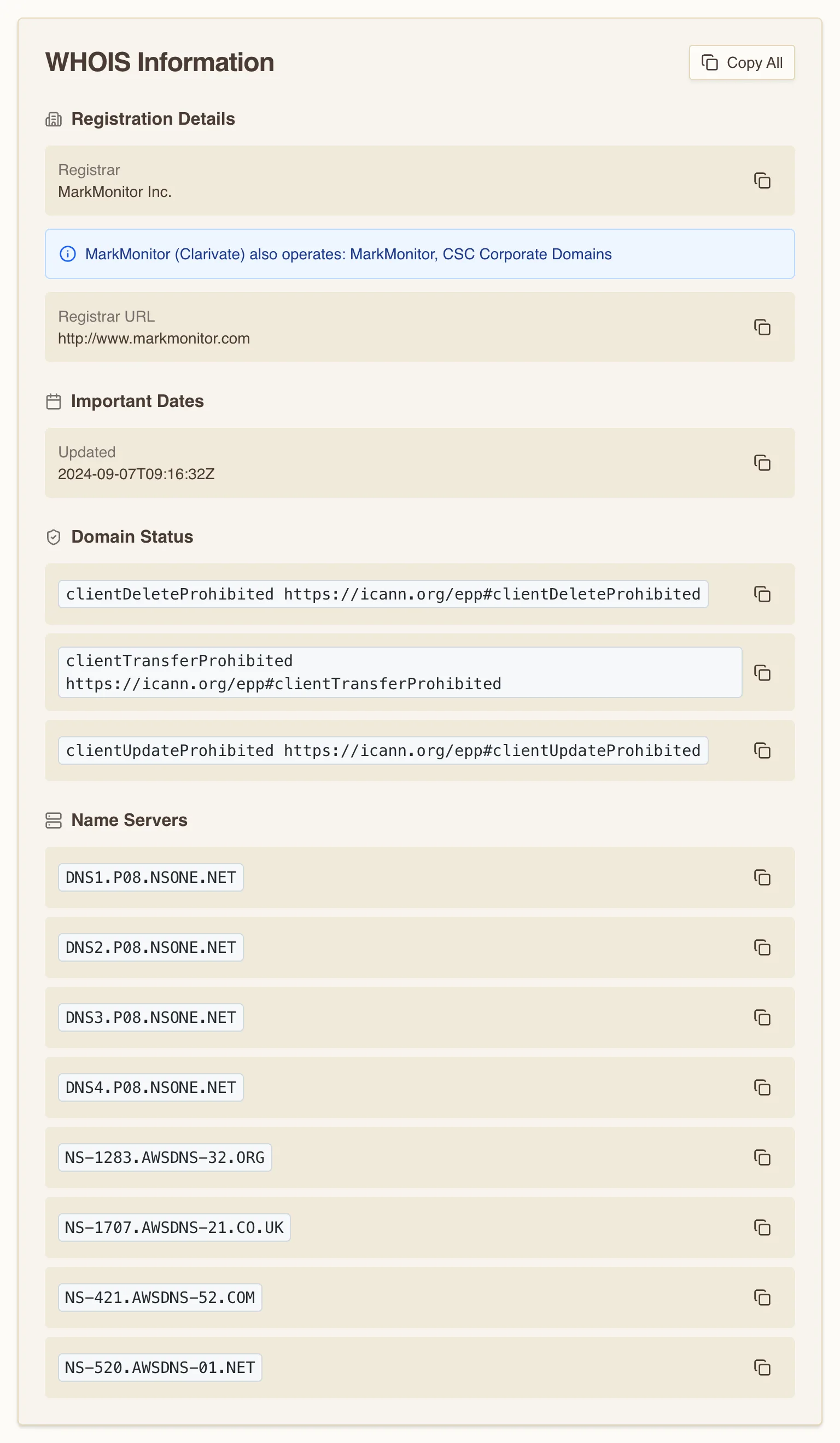
Task: Click the DNS3.P08.NSONE.NET text
Action: coord(150,1017)
